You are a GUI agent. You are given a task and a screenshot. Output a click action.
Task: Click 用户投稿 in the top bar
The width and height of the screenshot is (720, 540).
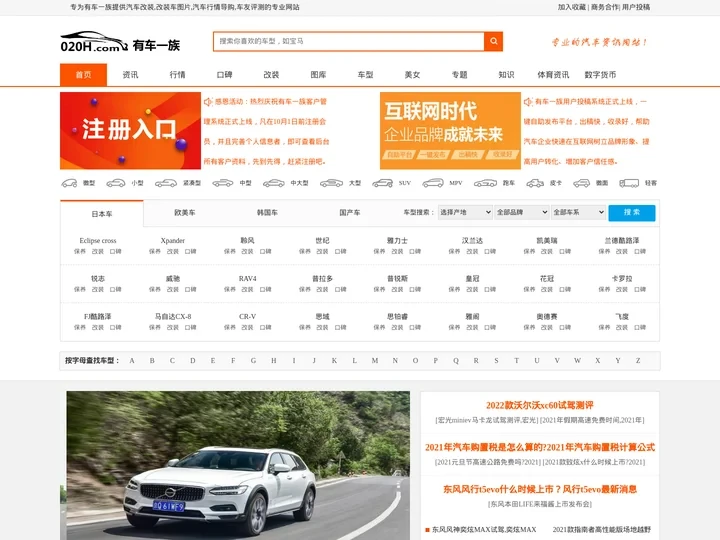coord(636,7)
